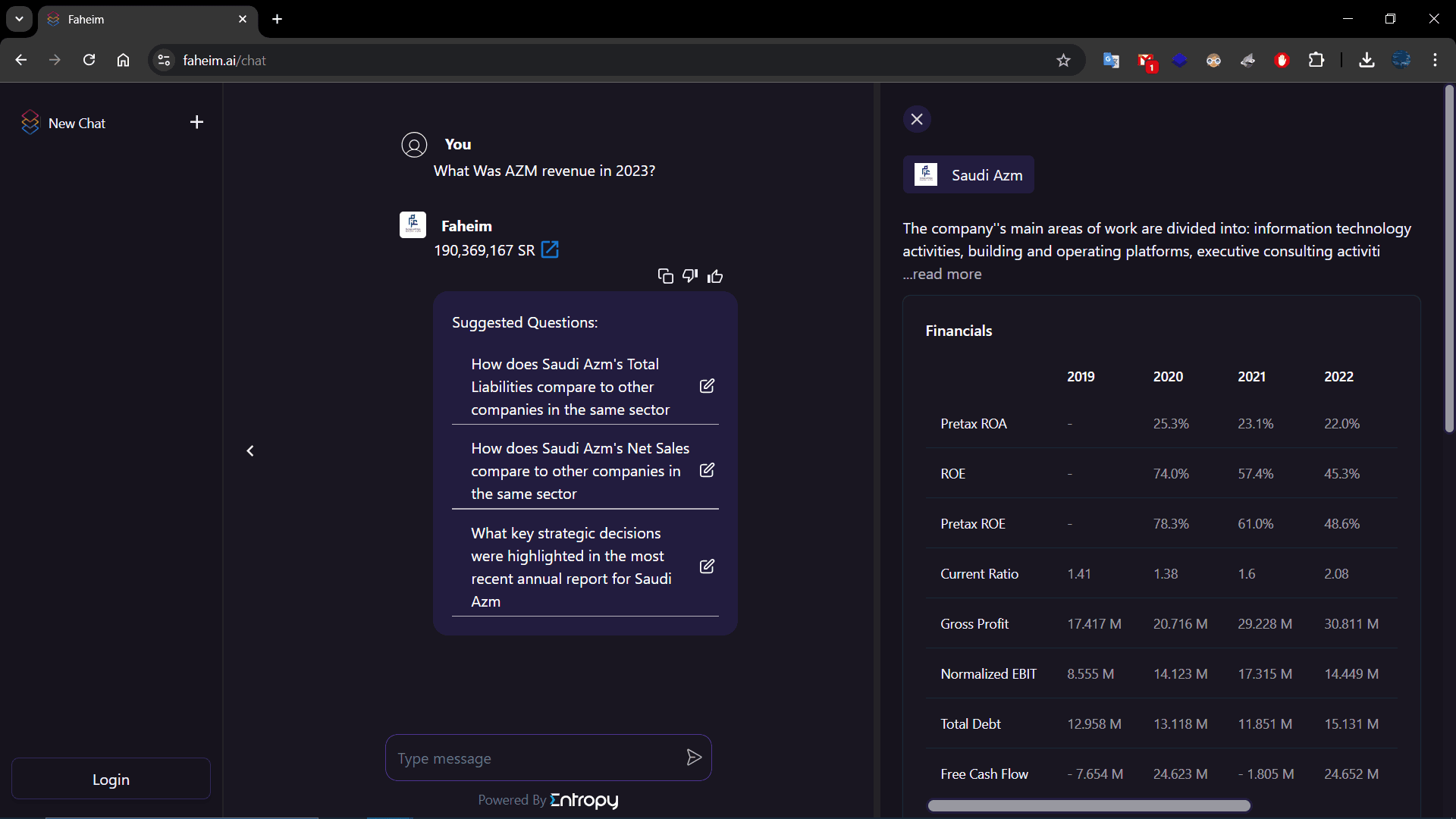
Task: Open a new browser tab
Action: pos(278,19)
